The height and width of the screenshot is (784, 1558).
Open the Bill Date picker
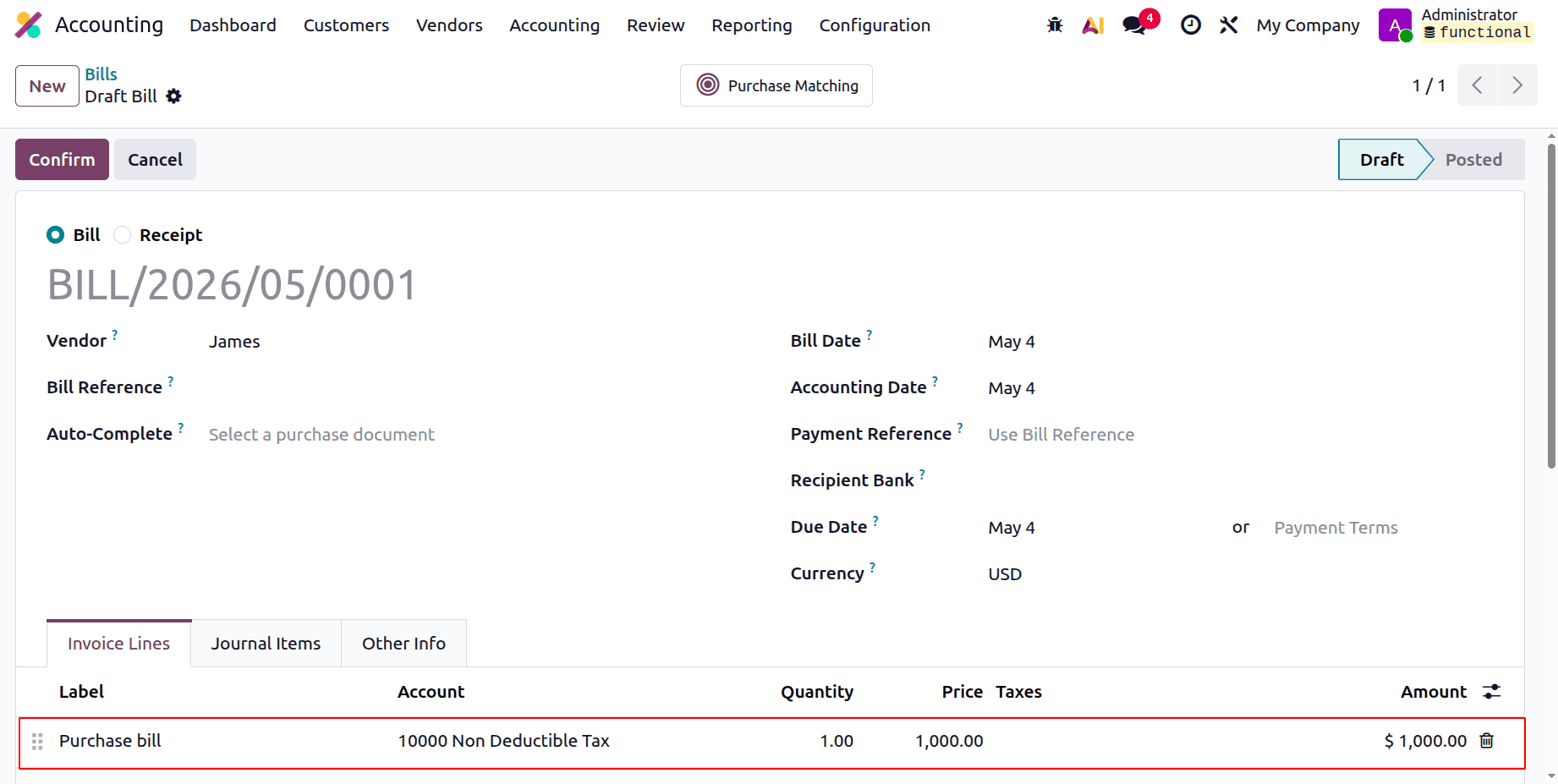[x=1241, y=342]
